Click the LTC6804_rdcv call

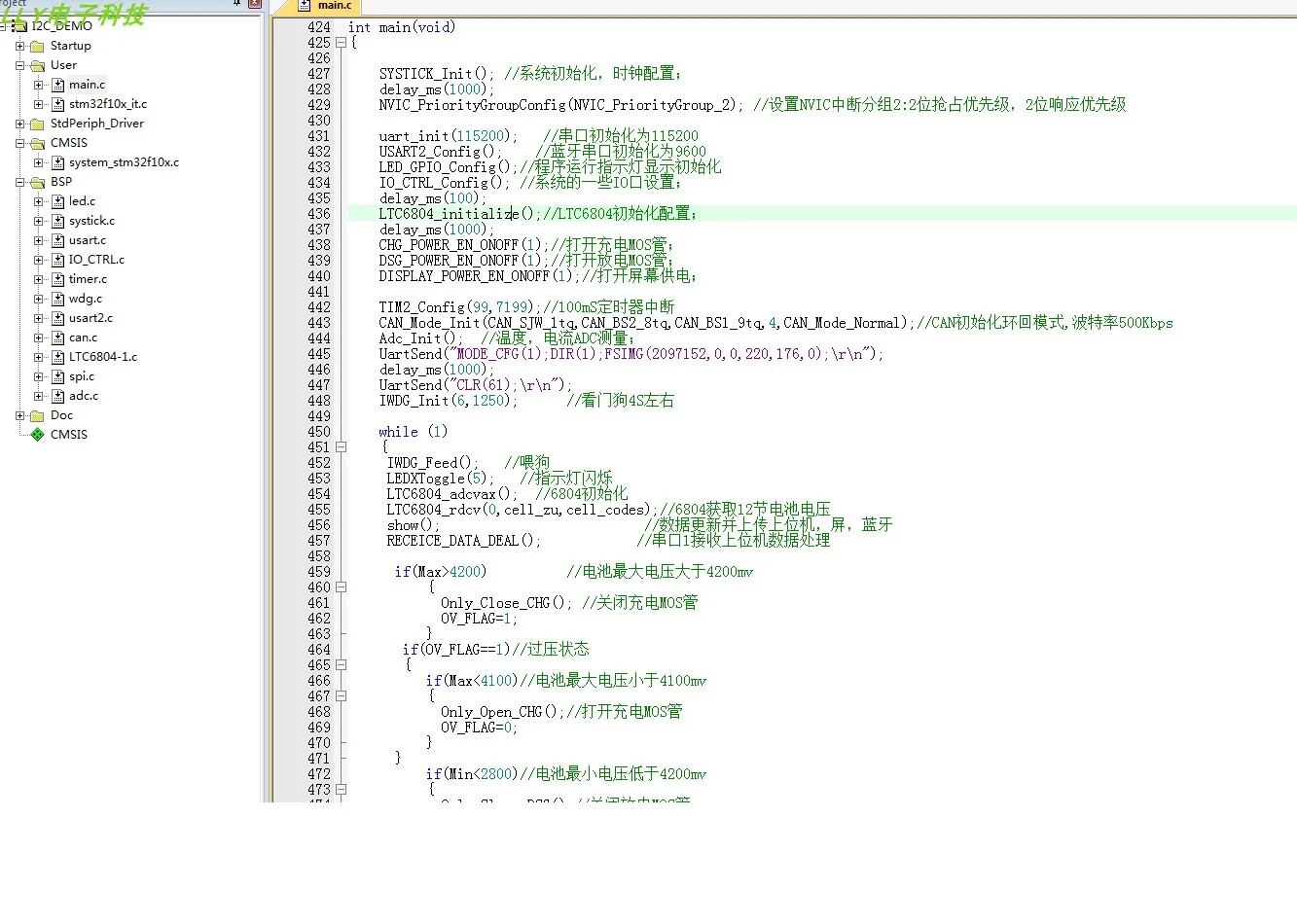point(522,510)
